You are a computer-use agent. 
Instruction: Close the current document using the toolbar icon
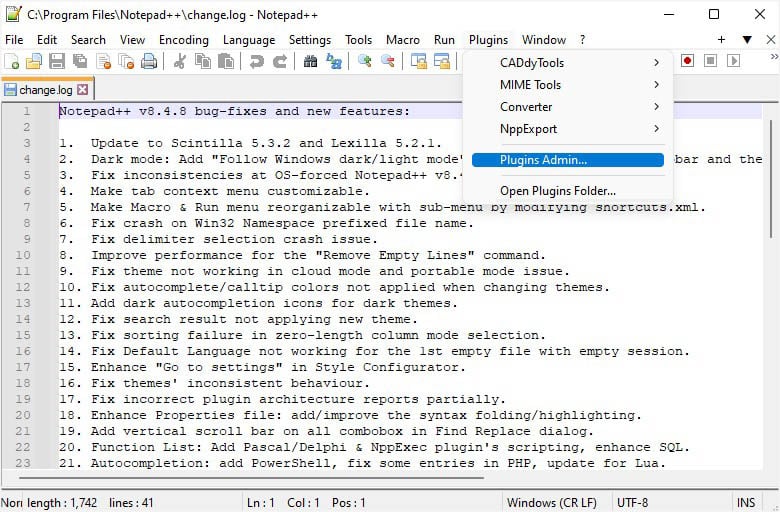103,62
